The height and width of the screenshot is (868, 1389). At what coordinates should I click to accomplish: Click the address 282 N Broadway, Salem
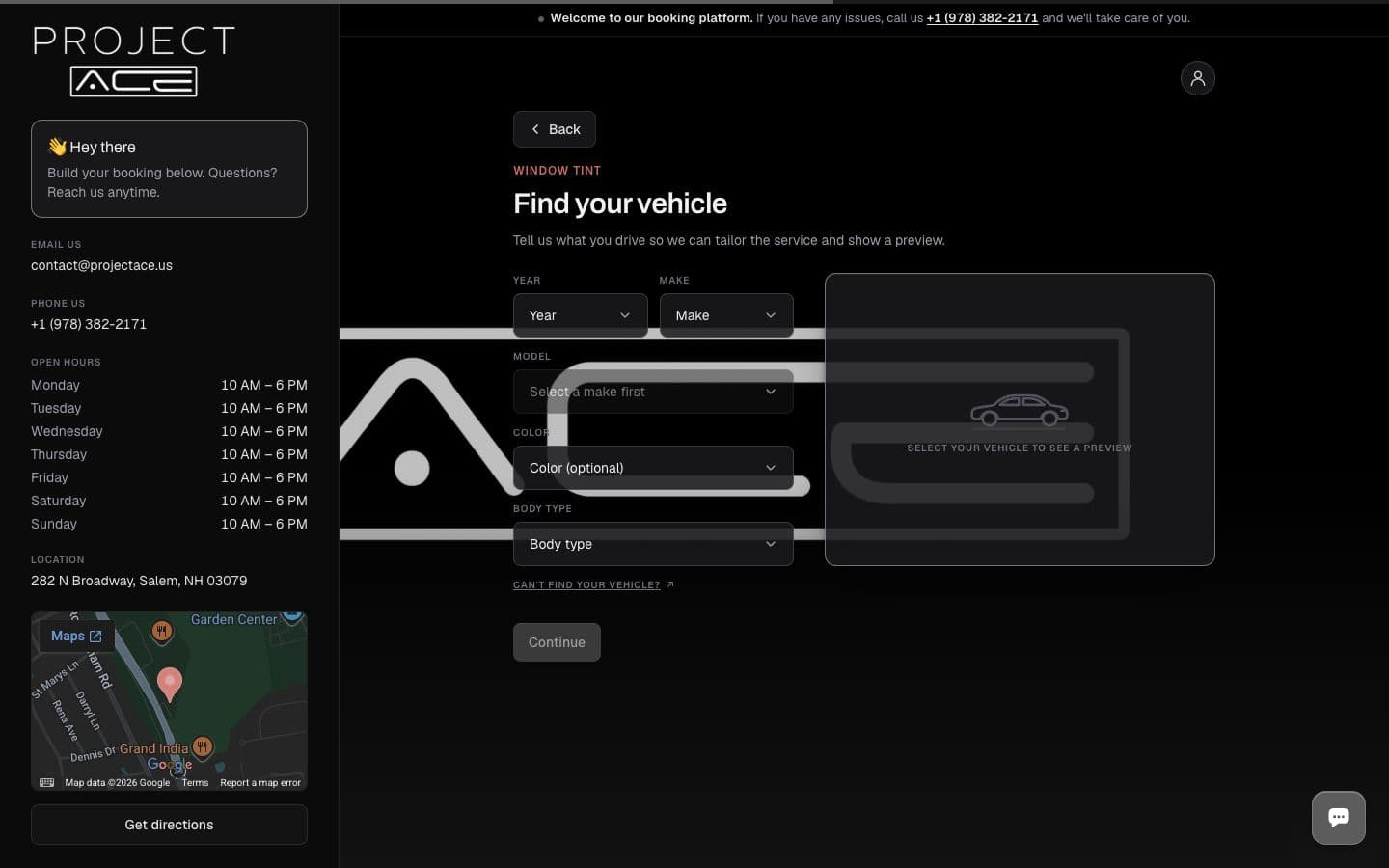[139, 581]
